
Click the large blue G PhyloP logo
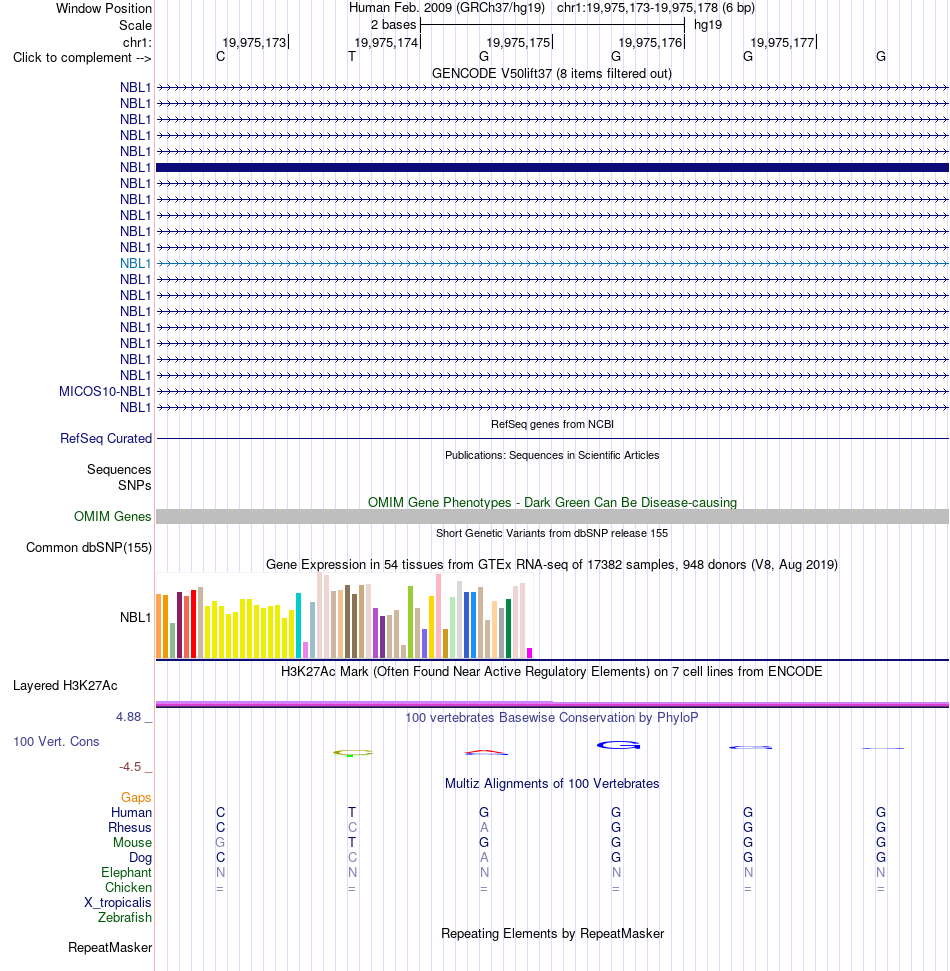click(x=618, y=745)
